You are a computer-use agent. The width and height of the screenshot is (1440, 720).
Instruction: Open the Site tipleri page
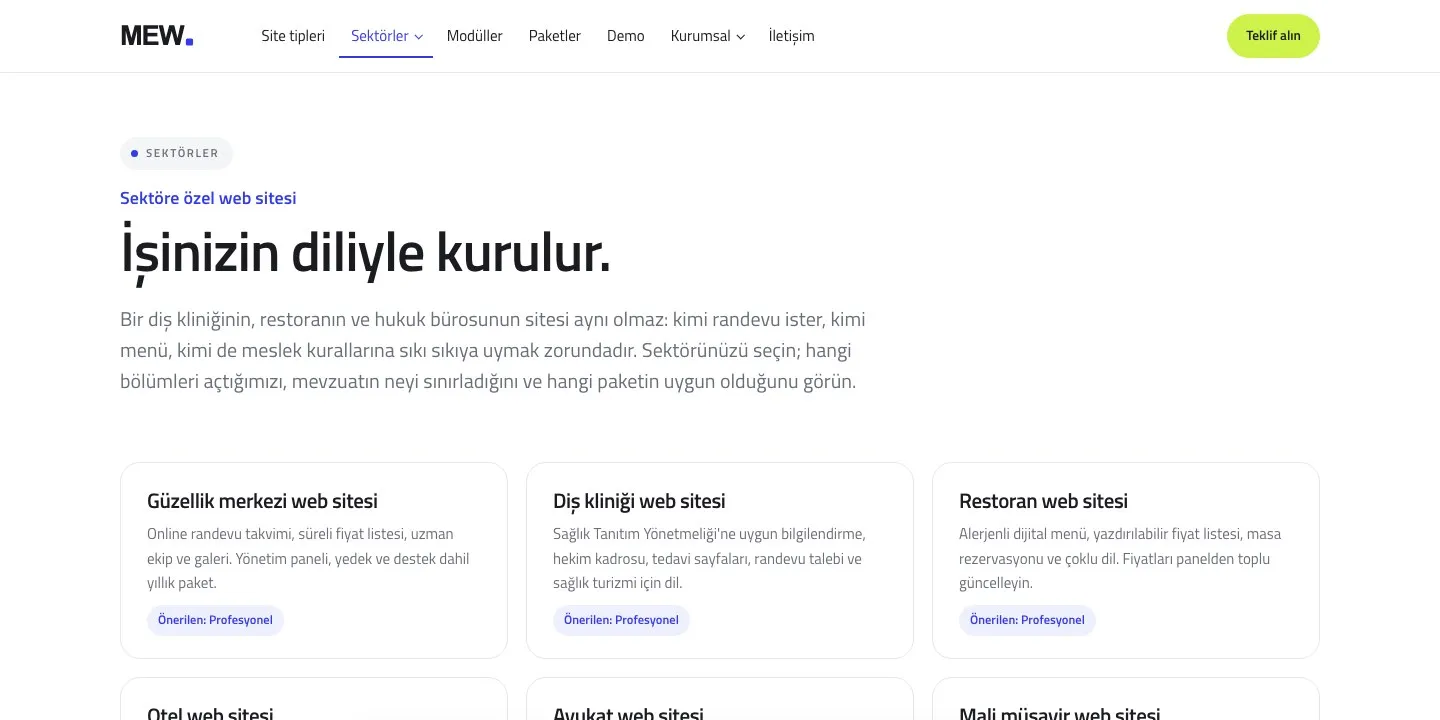(x=293, y=36)
